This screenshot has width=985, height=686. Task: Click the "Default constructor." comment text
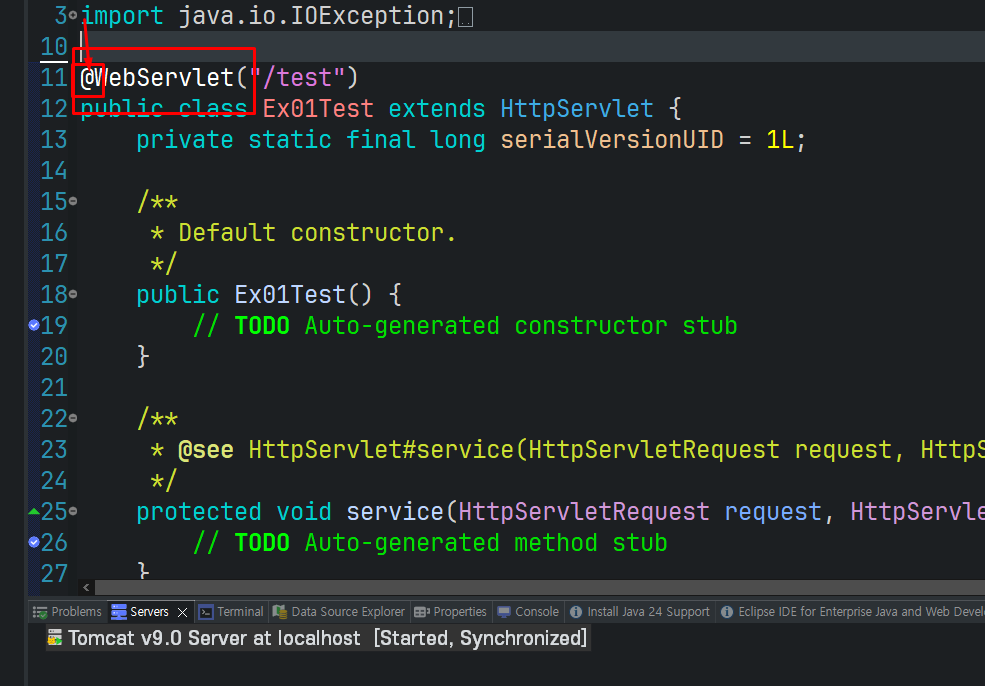pyautogui.click(x=317, y=232)
